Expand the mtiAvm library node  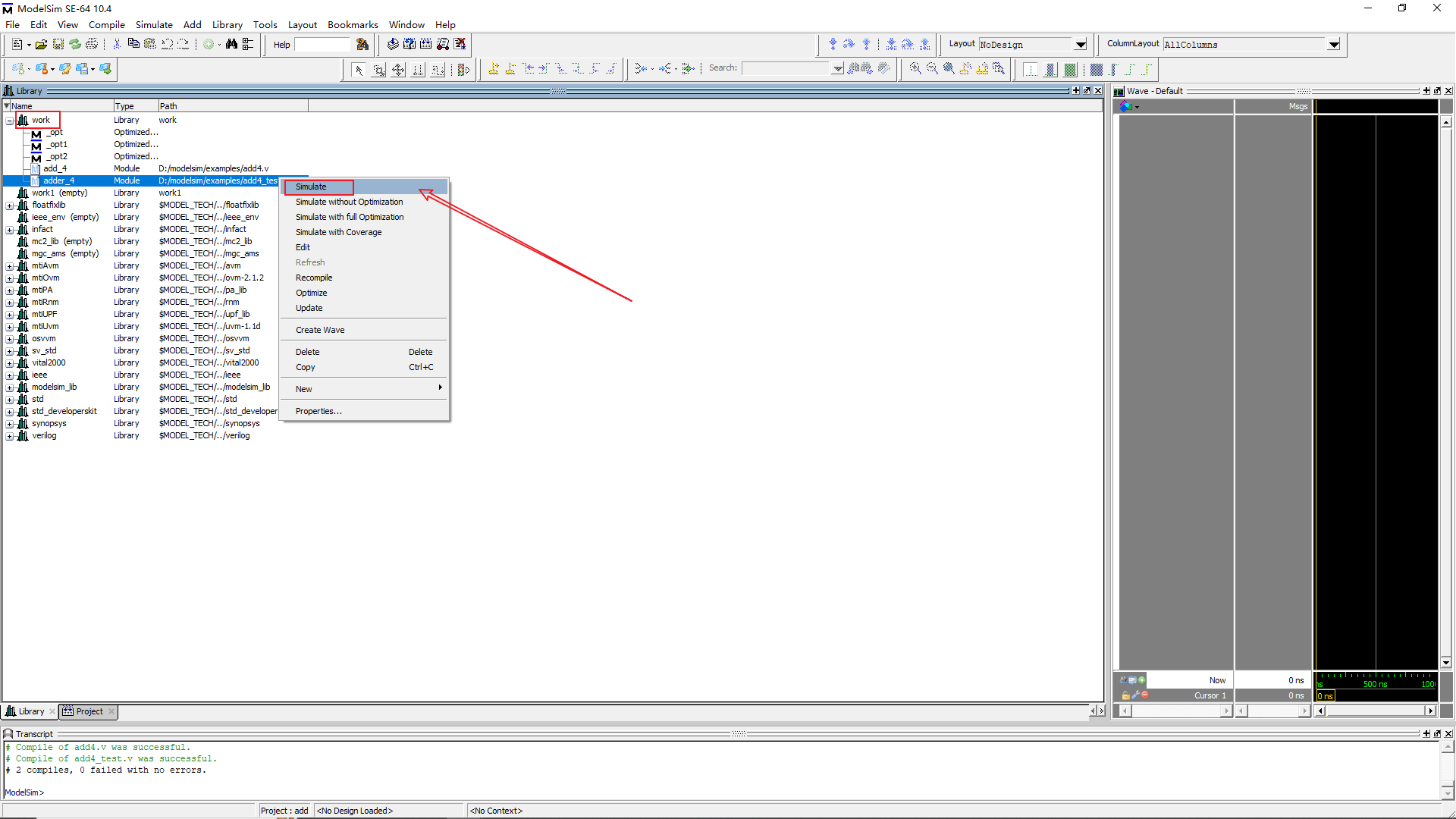pos(9,266)
